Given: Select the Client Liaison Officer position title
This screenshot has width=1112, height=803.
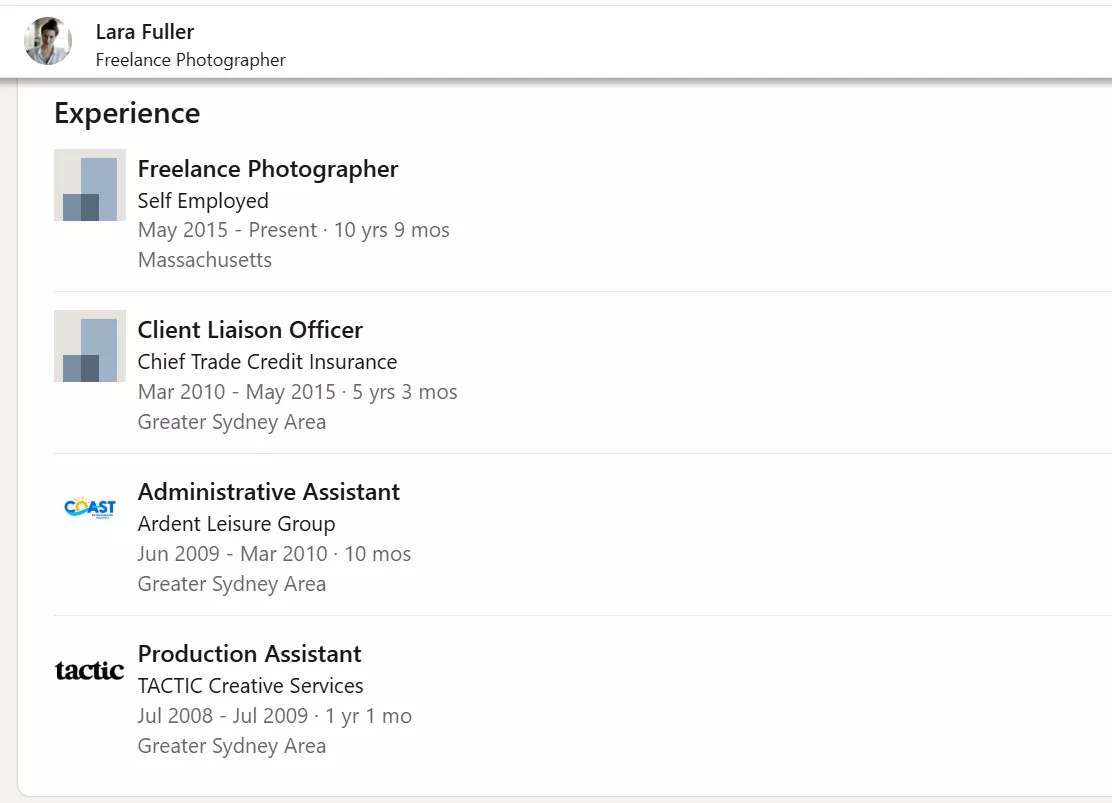Looking at the screenshot, I should pos(250,330).
